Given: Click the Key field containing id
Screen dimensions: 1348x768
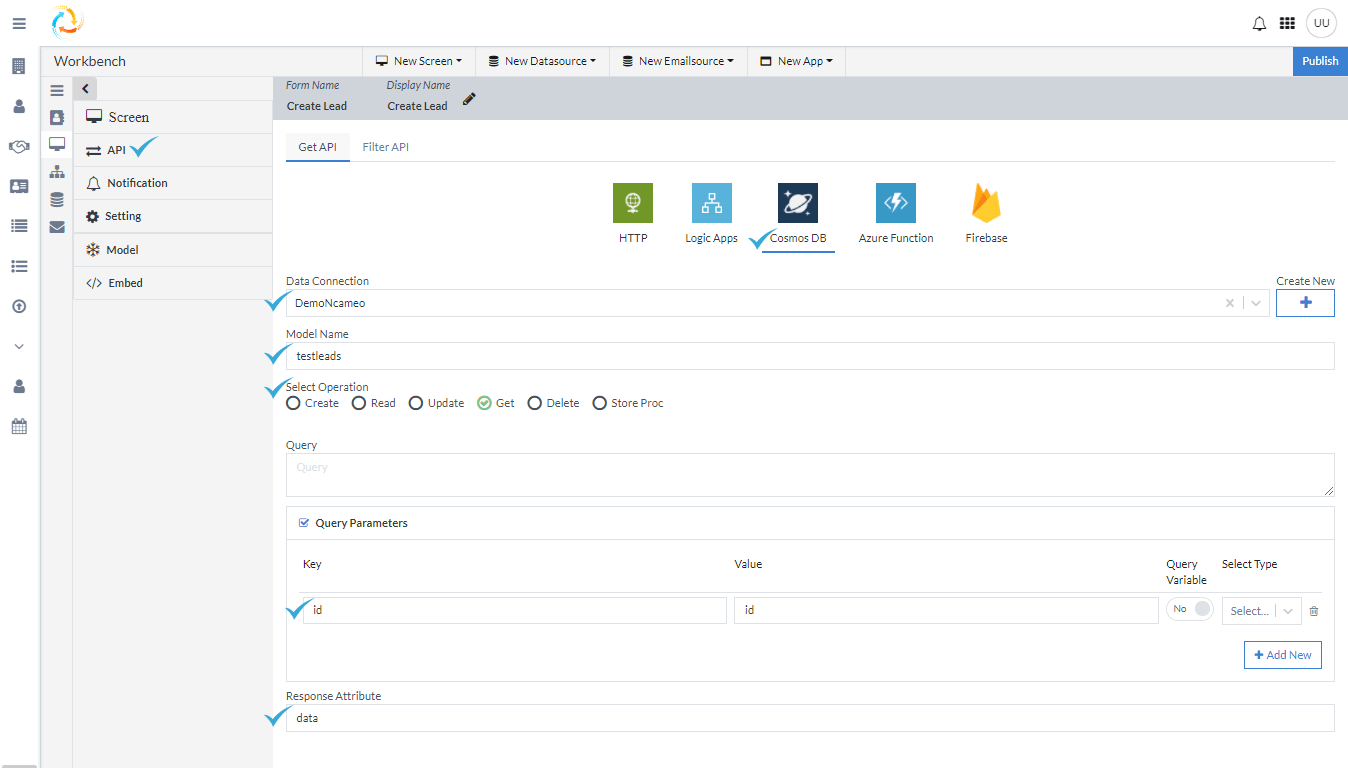Looking at the screenshot, I should tap(515, 611).
